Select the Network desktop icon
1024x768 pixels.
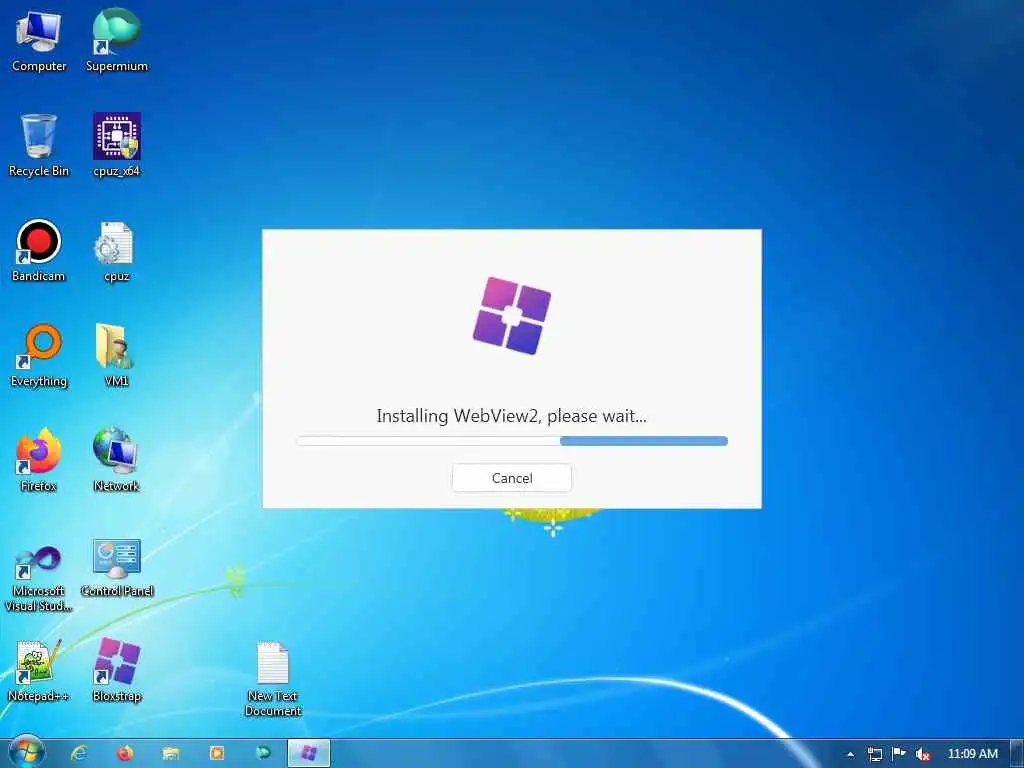coord(116,460)
